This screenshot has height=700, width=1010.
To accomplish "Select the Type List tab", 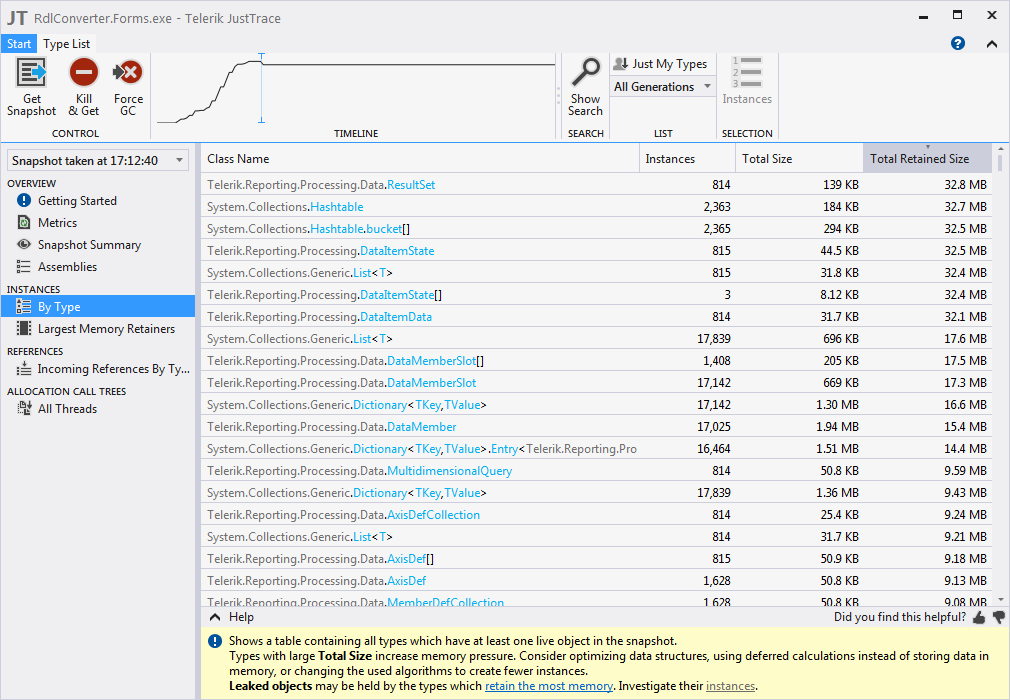I will (x=67, y=44).
